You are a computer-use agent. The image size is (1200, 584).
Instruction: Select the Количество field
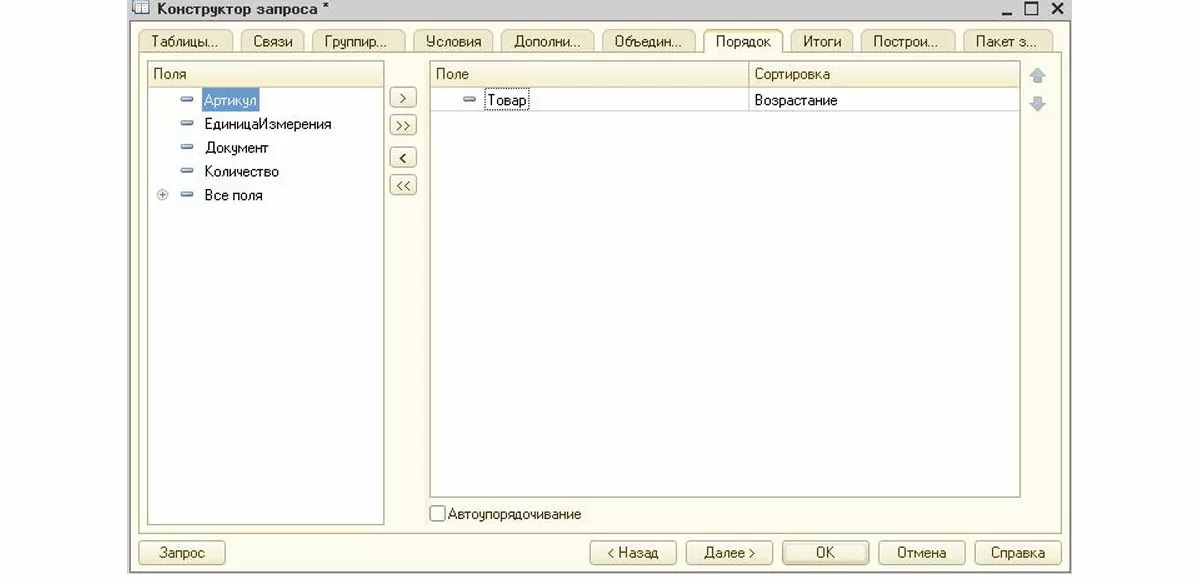[x=241, y=172]
